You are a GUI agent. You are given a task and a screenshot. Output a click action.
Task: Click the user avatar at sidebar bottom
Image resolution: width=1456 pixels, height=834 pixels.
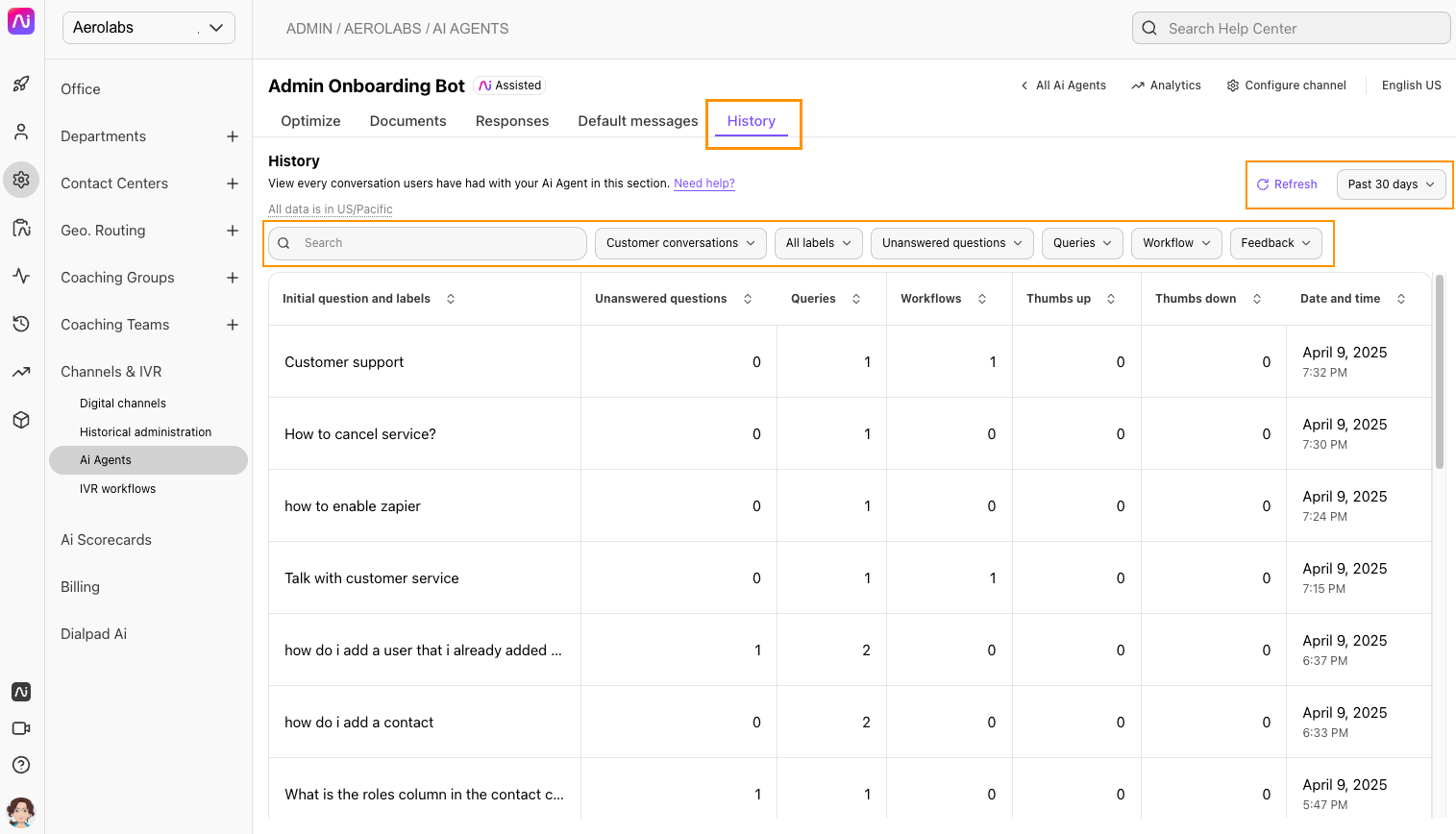[21, 812]
